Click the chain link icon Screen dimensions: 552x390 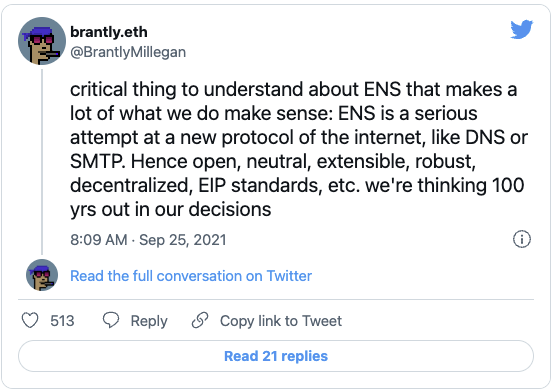[x=200, y=321]
